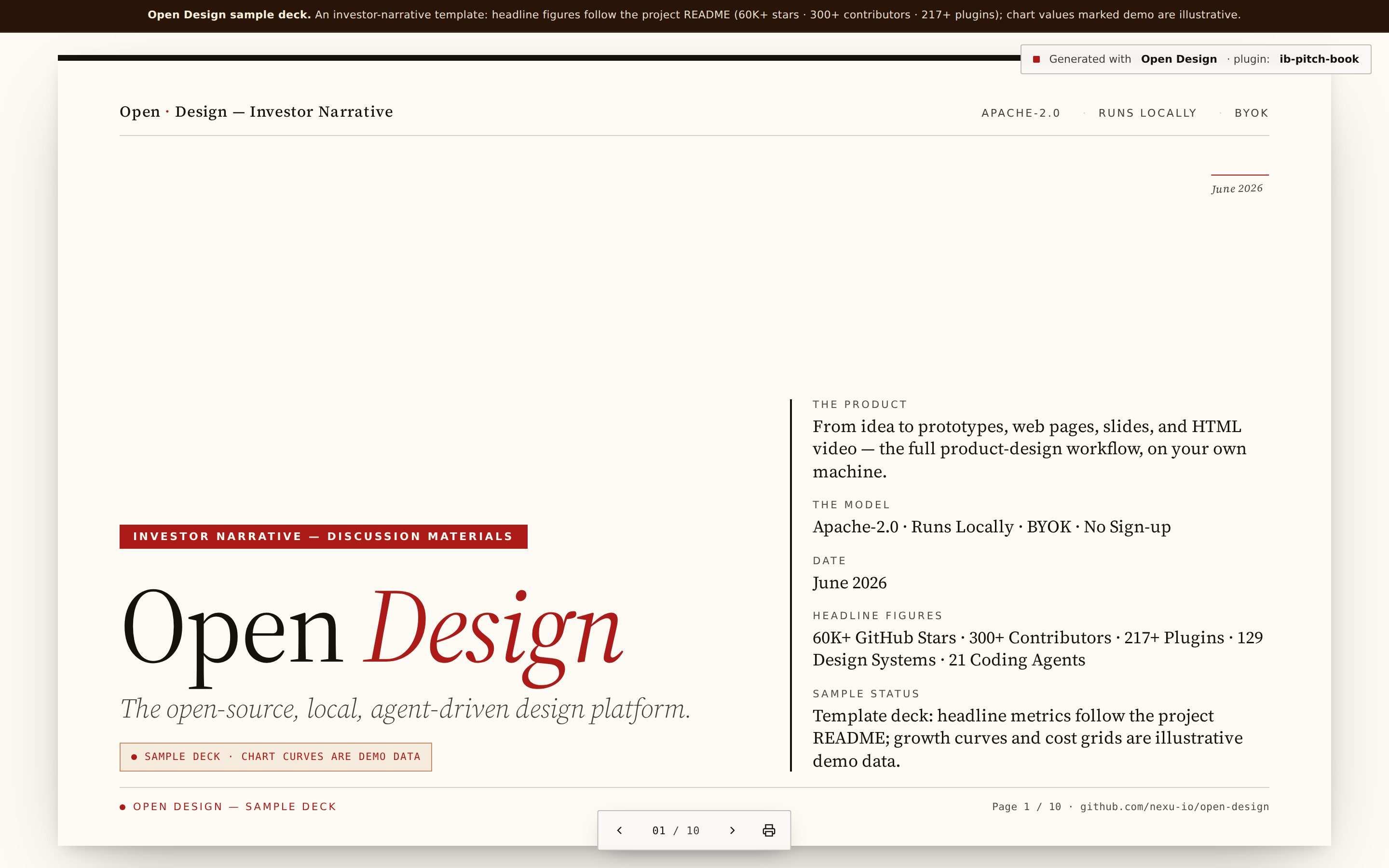Click the June 2026 value under DATE

click(849, 583)
